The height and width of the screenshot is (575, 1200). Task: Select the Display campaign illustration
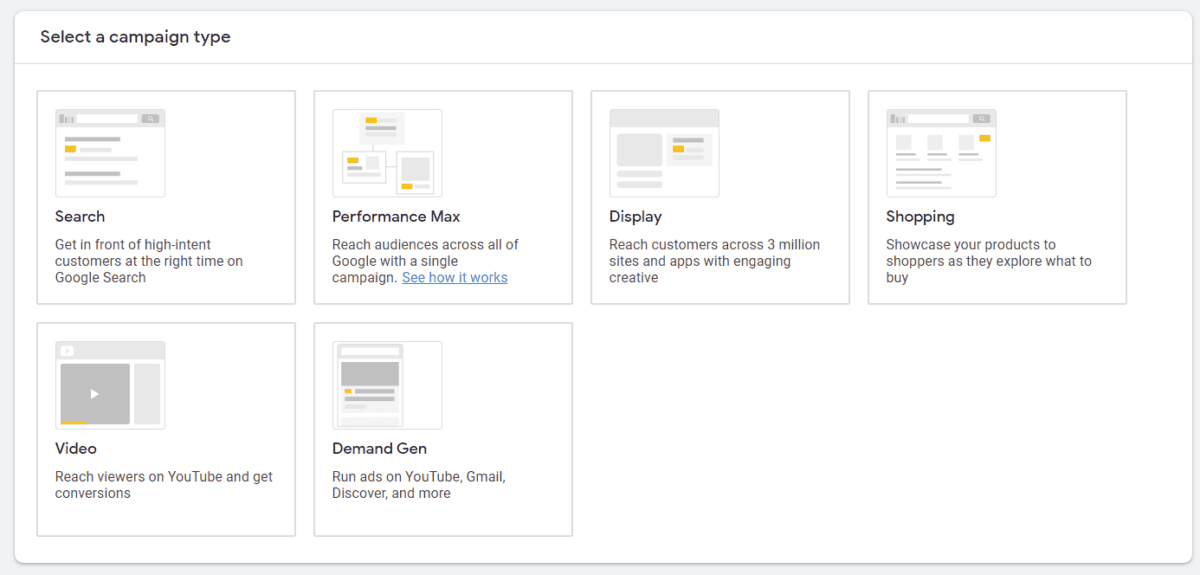click(x=664, y=153)
